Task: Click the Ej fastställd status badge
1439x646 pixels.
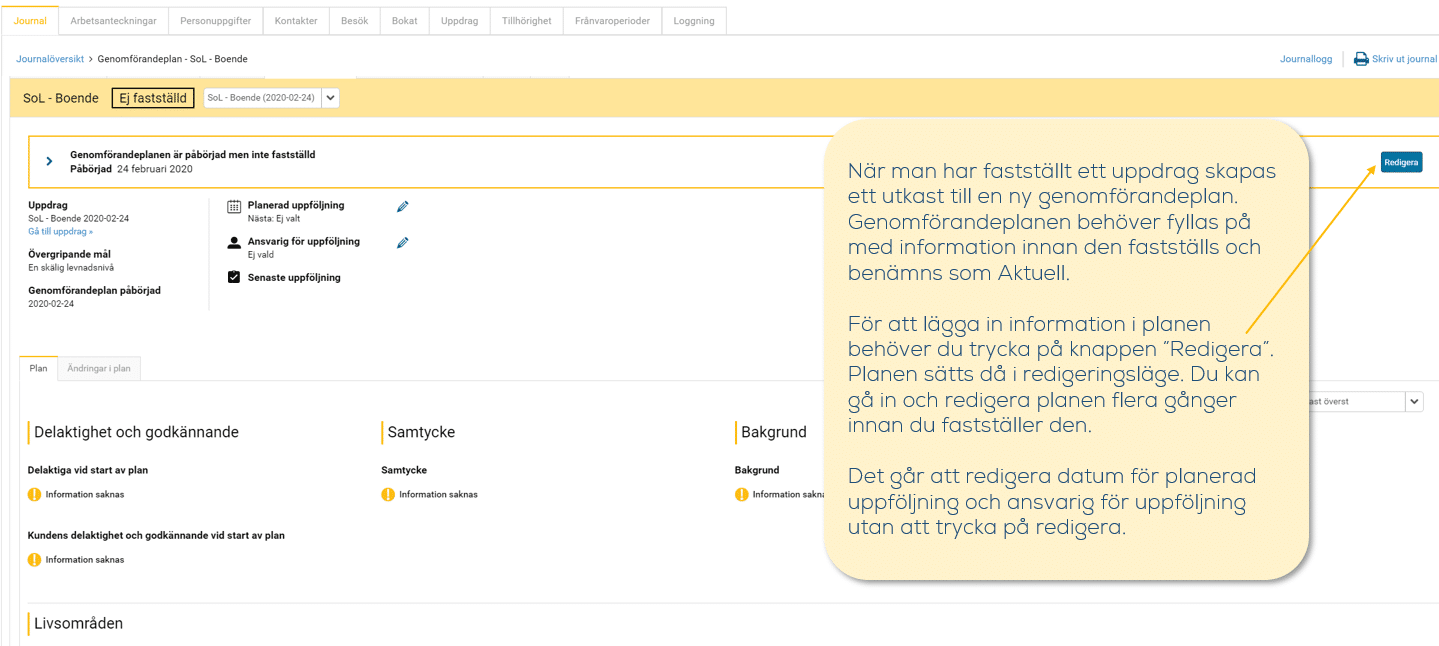Action: pyautogui.click(x=153, y=98)
